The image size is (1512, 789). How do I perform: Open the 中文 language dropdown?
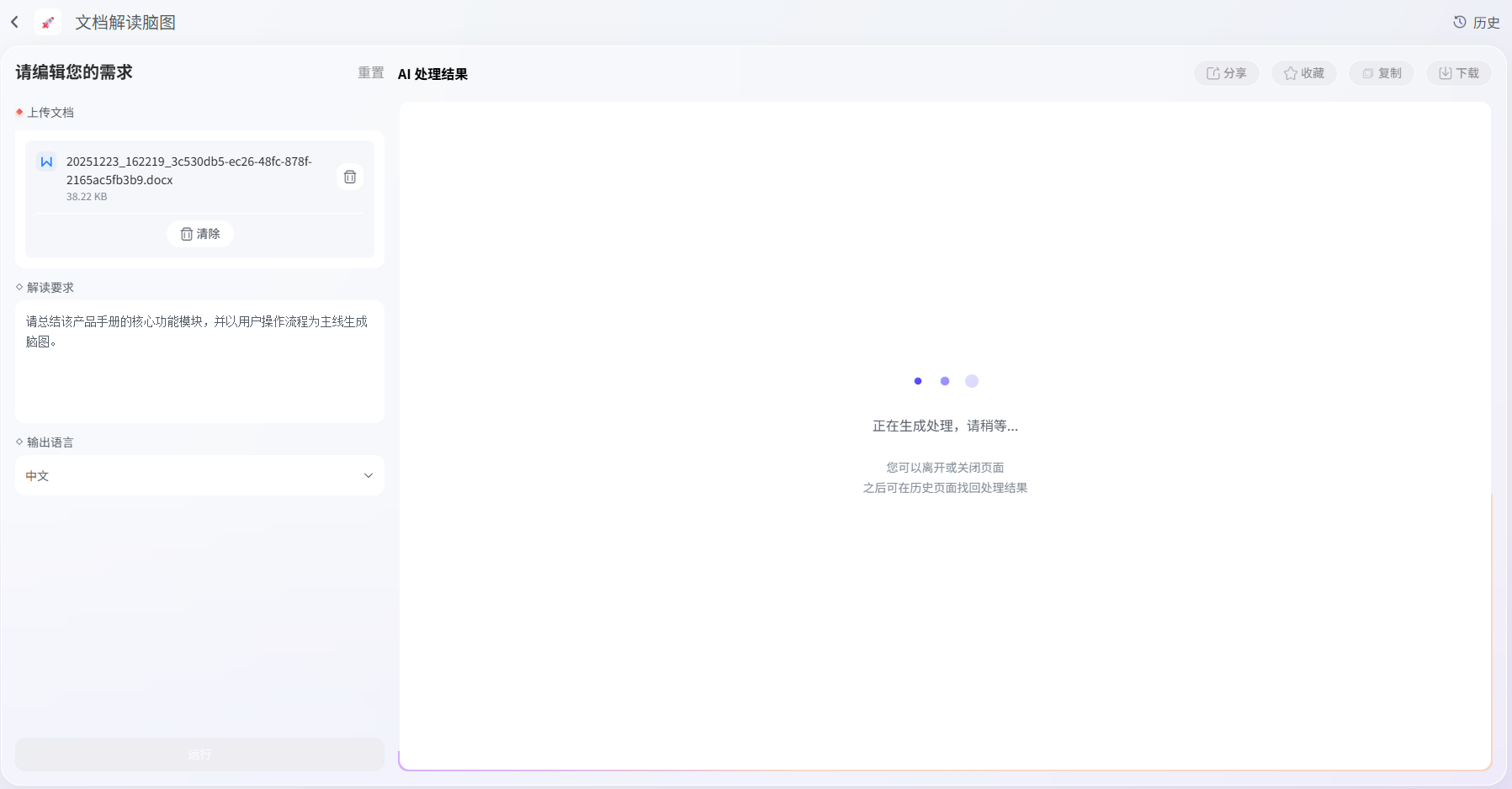pos(199,475)
